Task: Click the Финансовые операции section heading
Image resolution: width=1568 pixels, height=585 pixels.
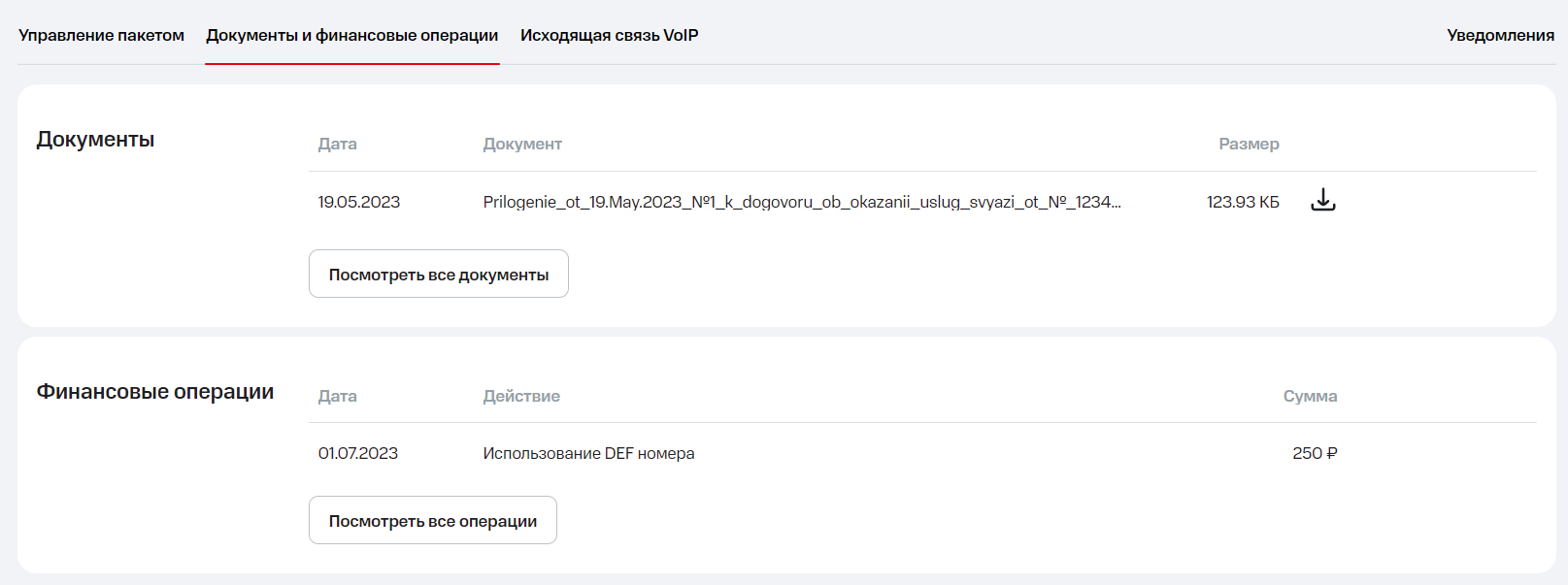Action: tap(155, 392)
